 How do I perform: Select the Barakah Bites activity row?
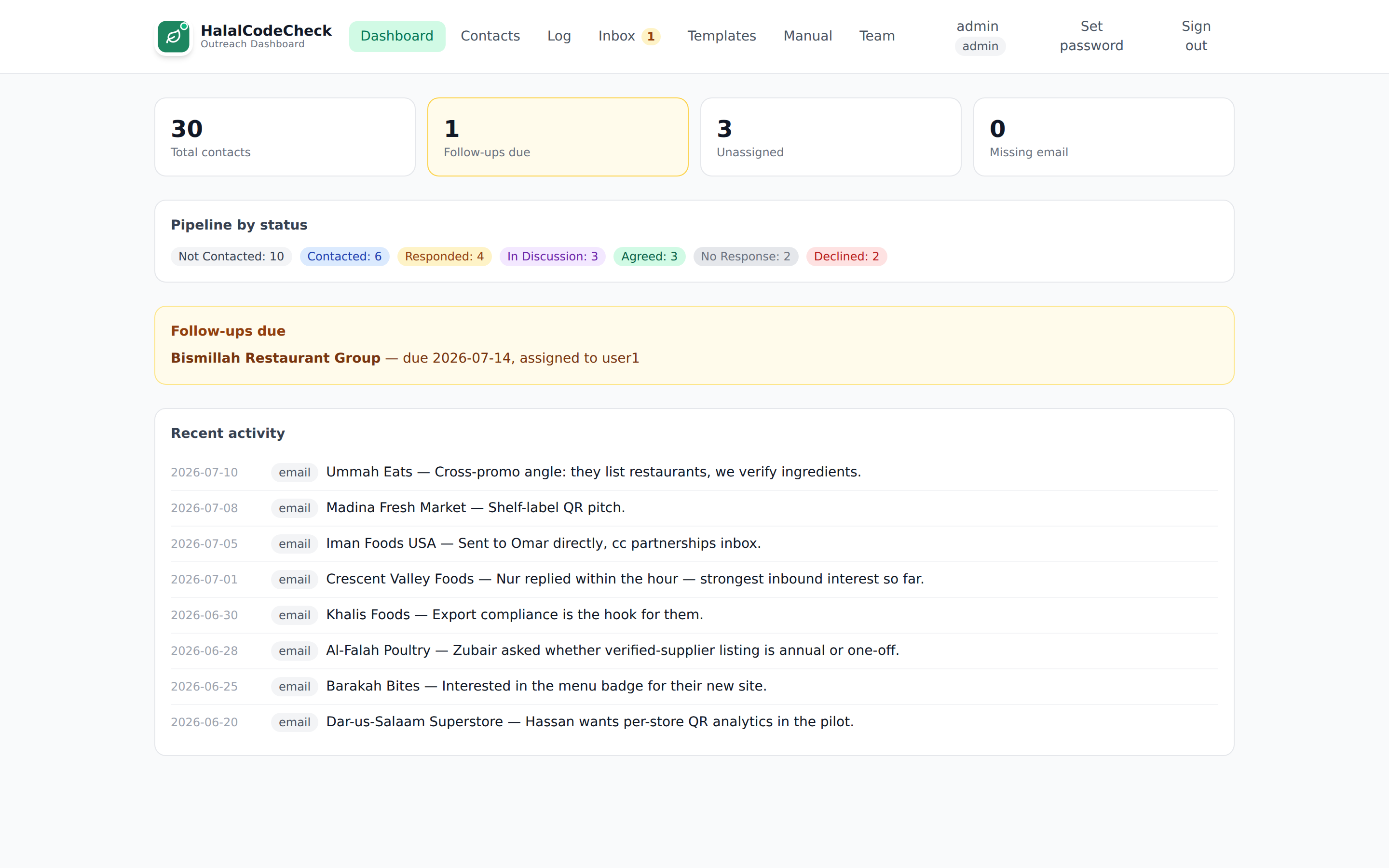coord(694,686)
